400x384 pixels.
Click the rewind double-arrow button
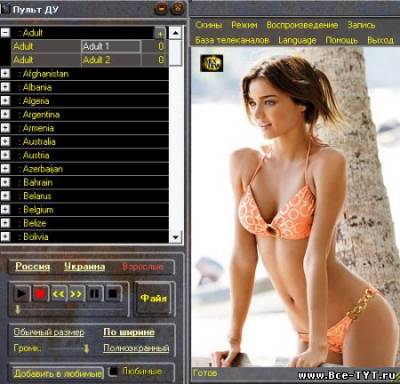[58, 294]
